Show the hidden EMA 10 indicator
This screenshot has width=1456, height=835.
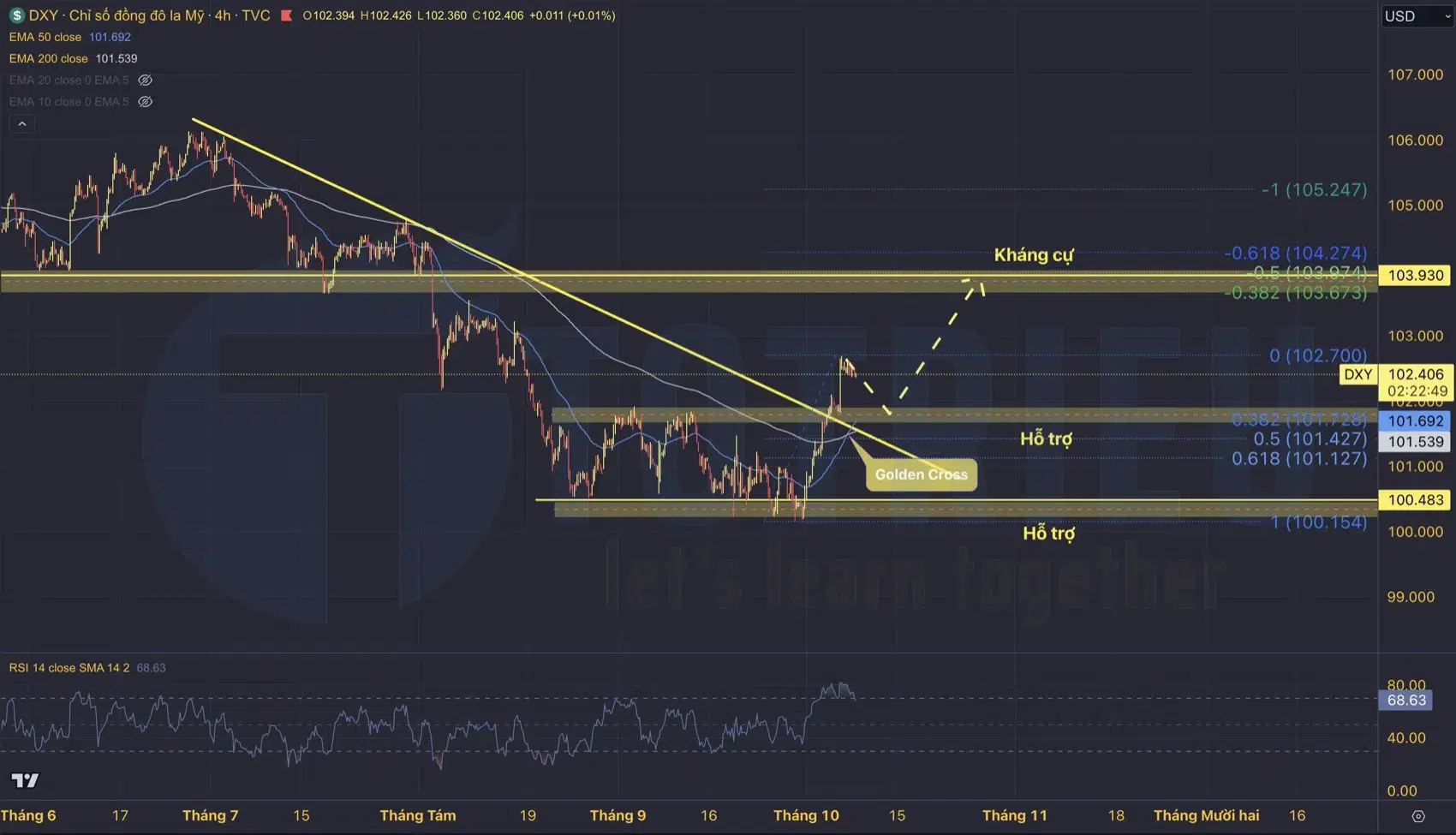(146, 101)
